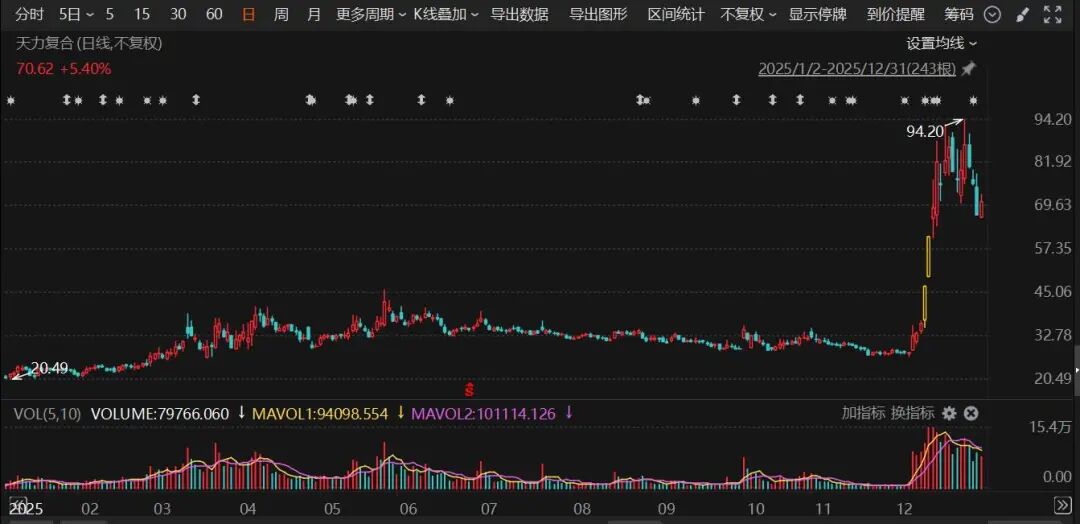Click the 2025/1/2-2025/12/31 date range link
This screenshot has height=524, width=1080.
(x=856, y=69)
